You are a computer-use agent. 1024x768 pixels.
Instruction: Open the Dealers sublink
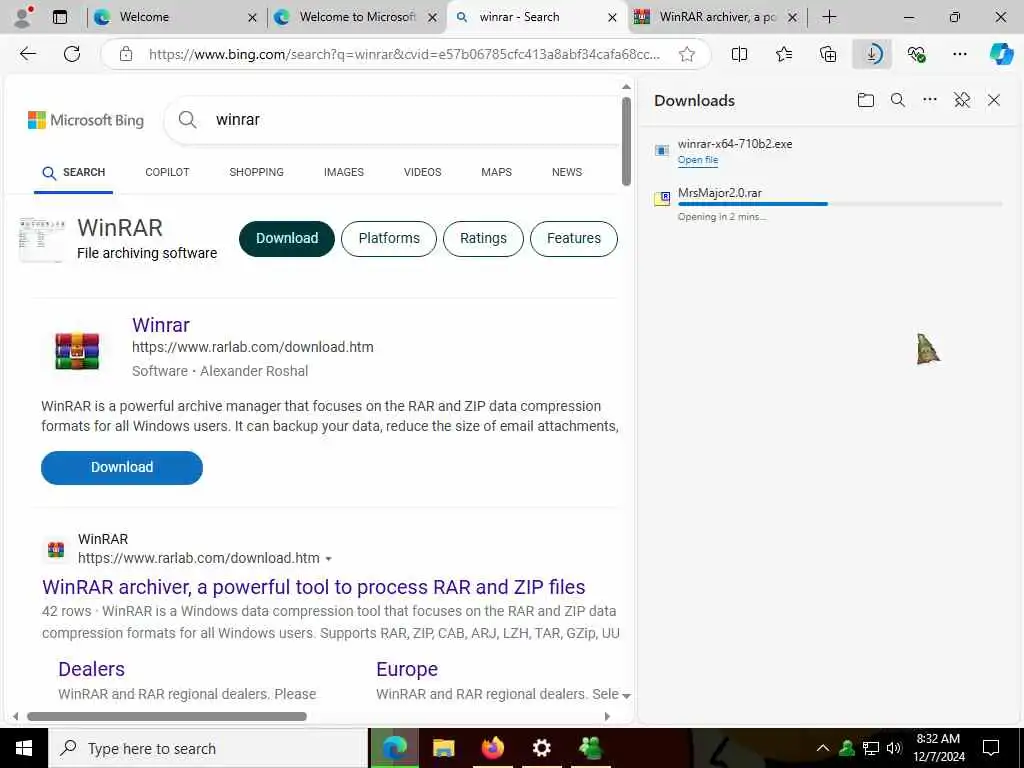tap(91, 669)
